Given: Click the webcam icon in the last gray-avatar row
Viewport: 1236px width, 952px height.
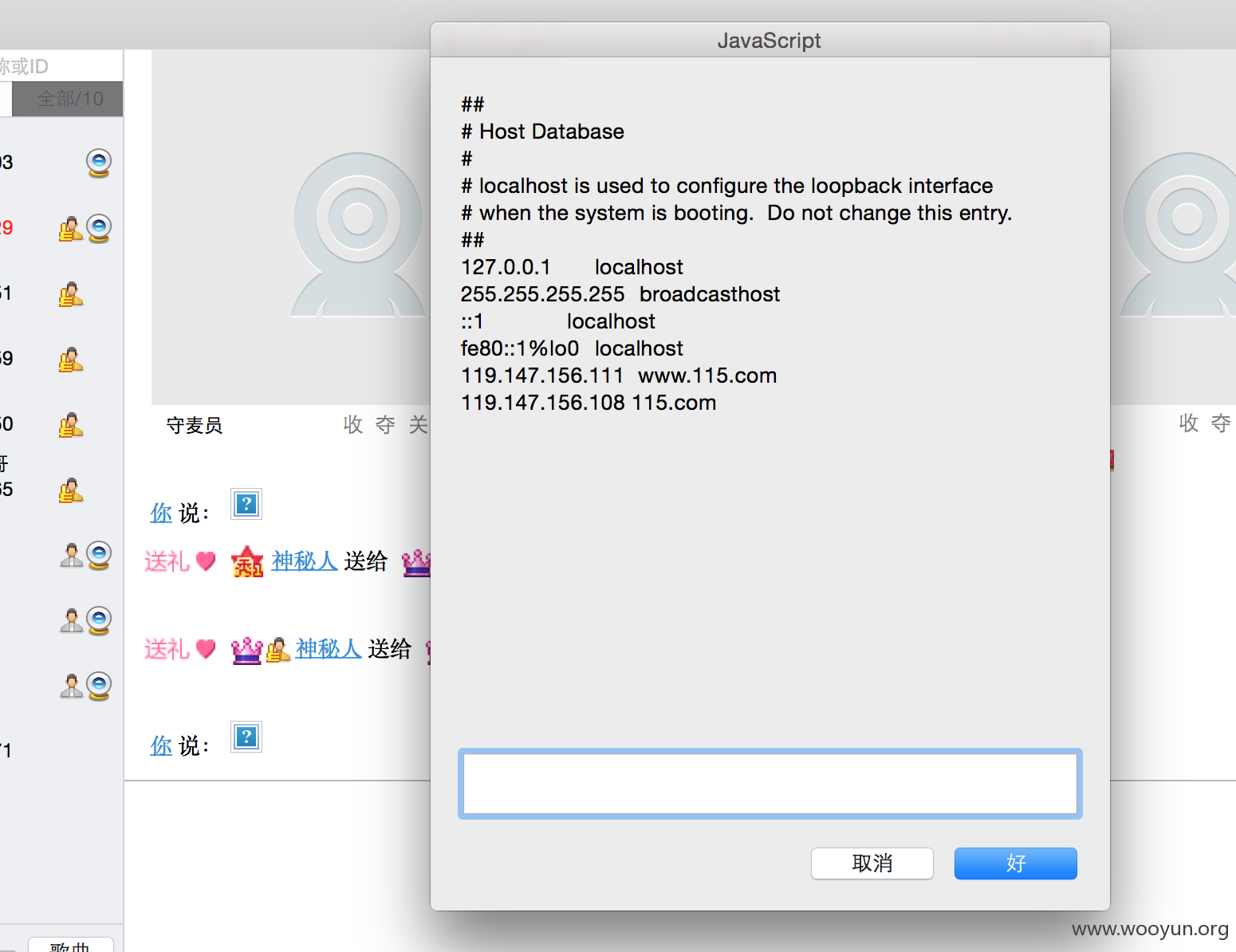Looking at the screenshot, I should 99,686.
